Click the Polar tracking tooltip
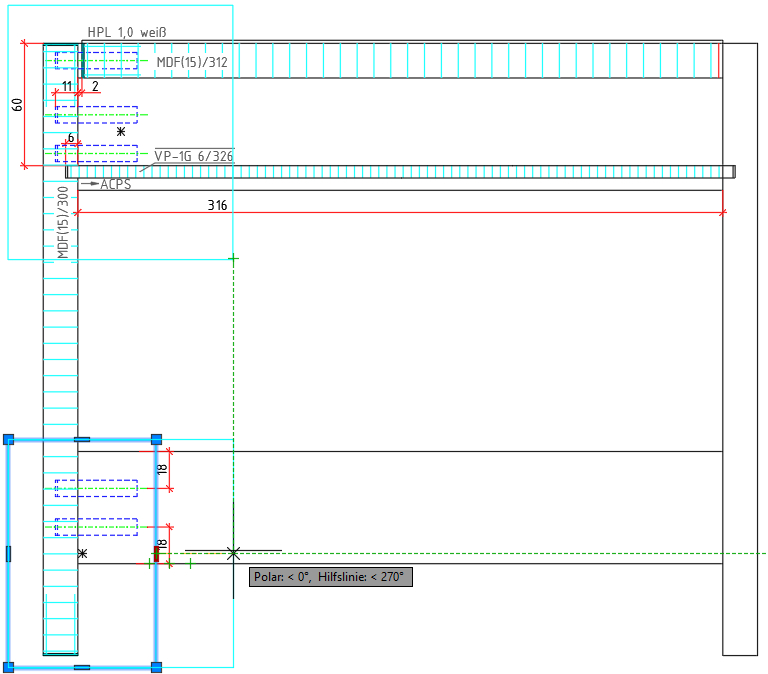 click(330, 577)
